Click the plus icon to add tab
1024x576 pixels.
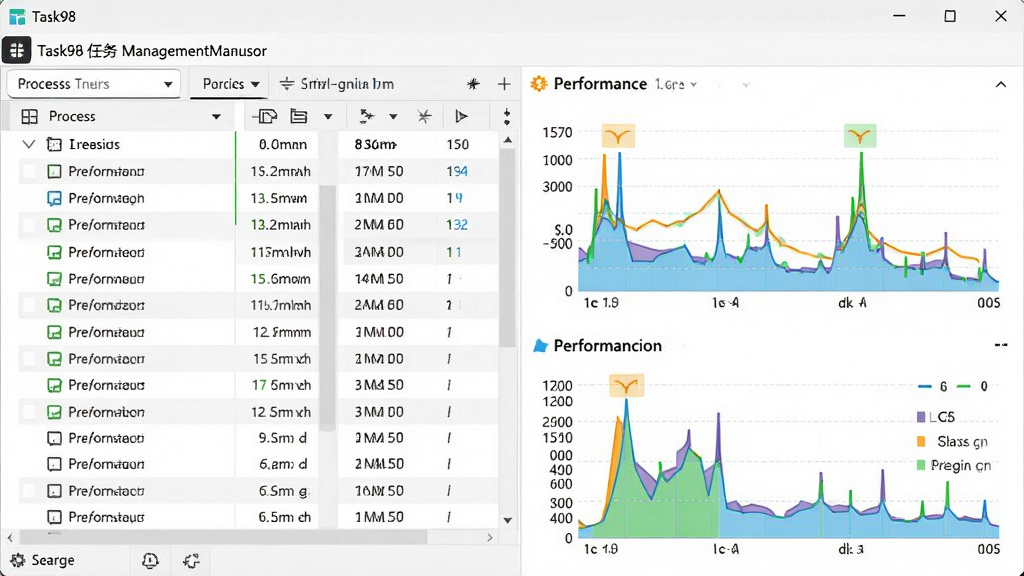pos(504,84)
